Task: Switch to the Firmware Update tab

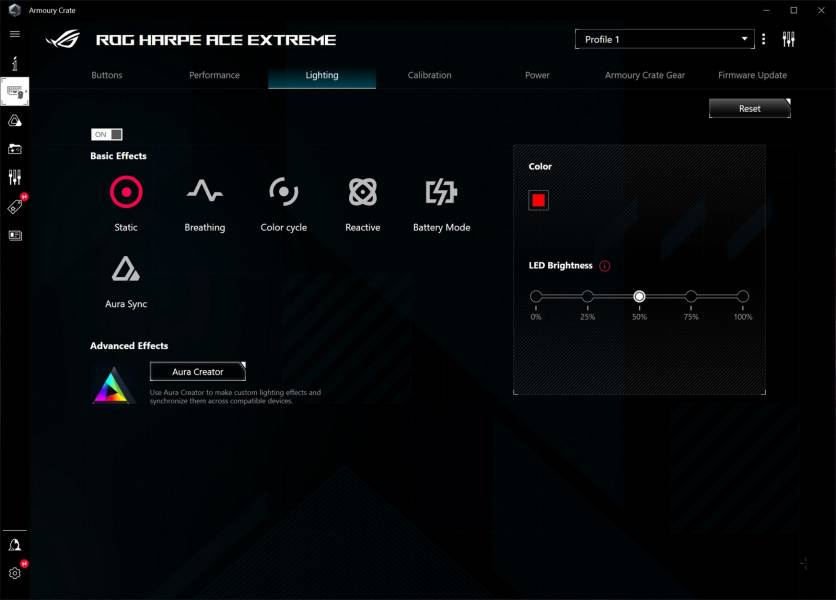Action: click(752, 75)
